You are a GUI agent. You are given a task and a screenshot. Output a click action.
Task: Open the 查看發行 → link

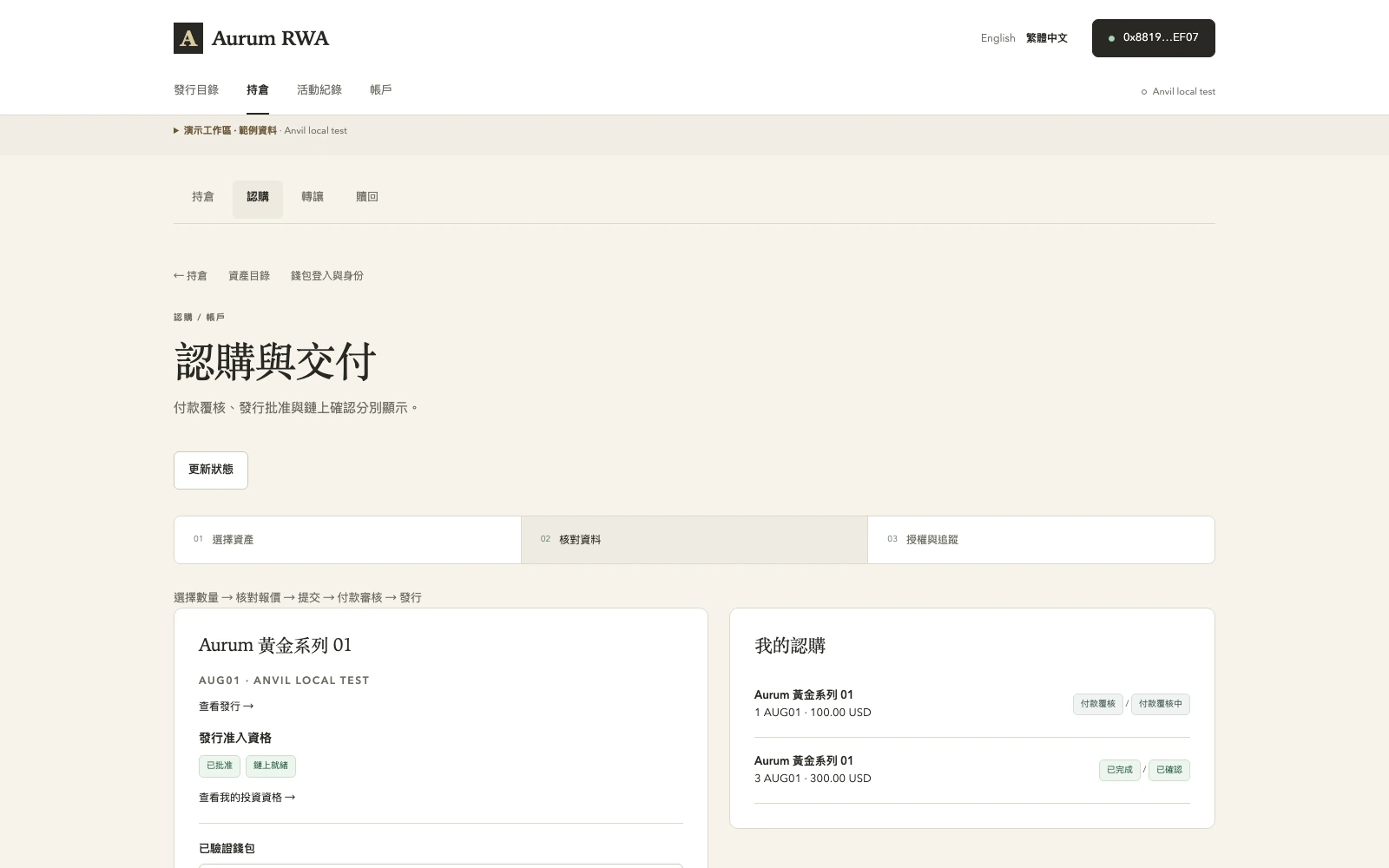[227, 707]
